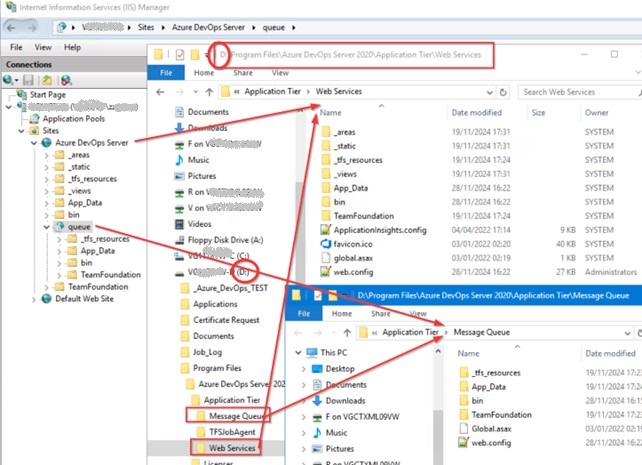
Task: Select the Azure DevOps Server site globe icon
Action: pos(47,142)
